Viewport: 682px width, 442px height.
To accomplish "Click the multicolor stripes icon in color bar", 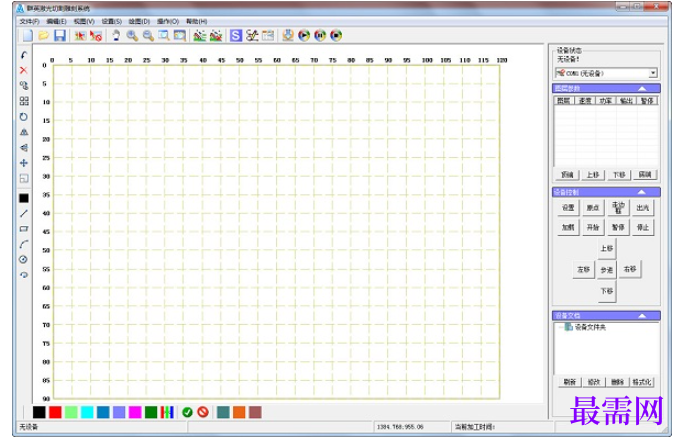I will pos(167,412).
